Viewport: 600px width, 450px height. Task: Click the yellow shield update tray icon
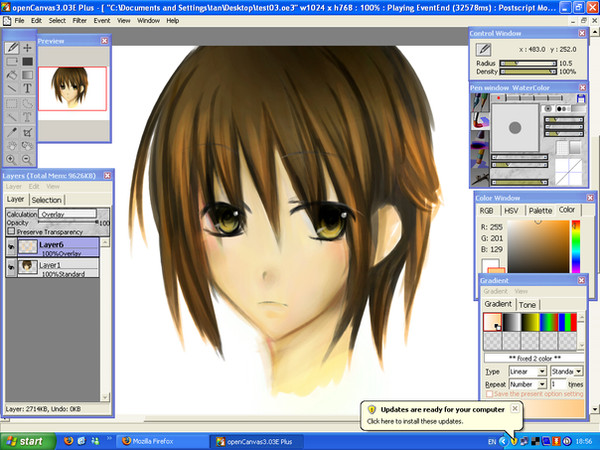pos(514,442)
